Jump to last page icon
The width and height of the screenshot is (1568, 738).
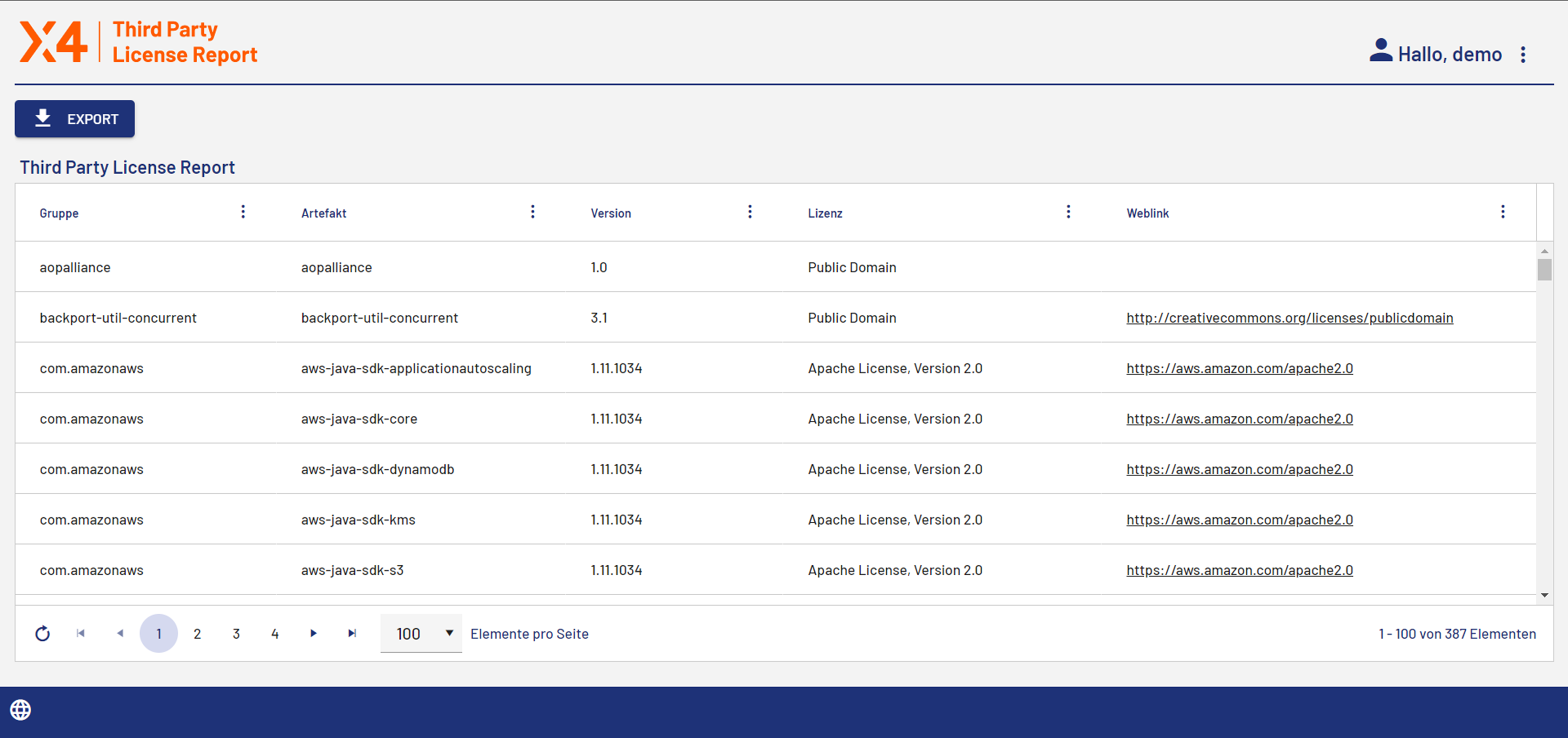tap(352, 633)
